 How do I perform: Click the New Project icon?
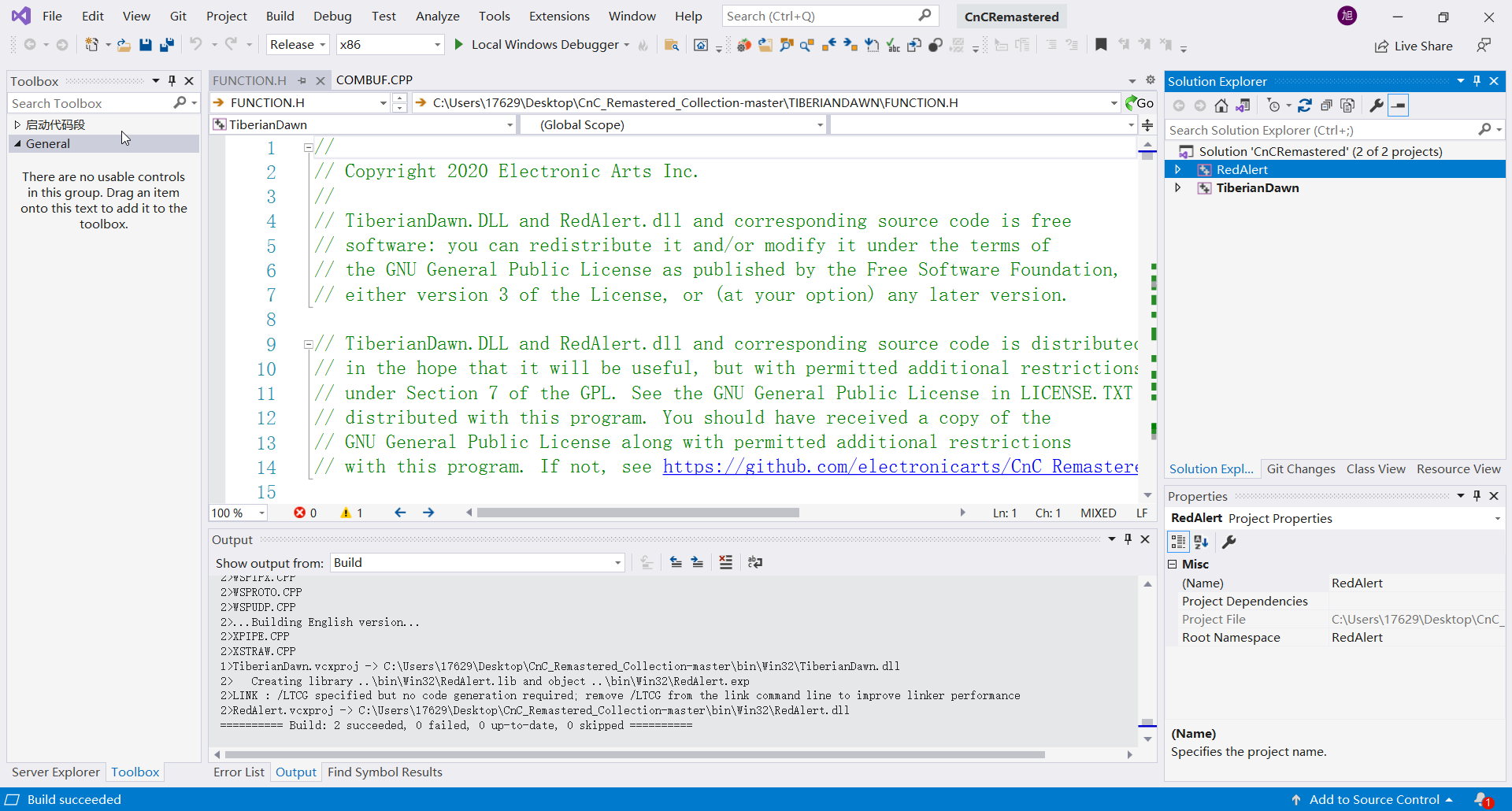coord(92,45)
